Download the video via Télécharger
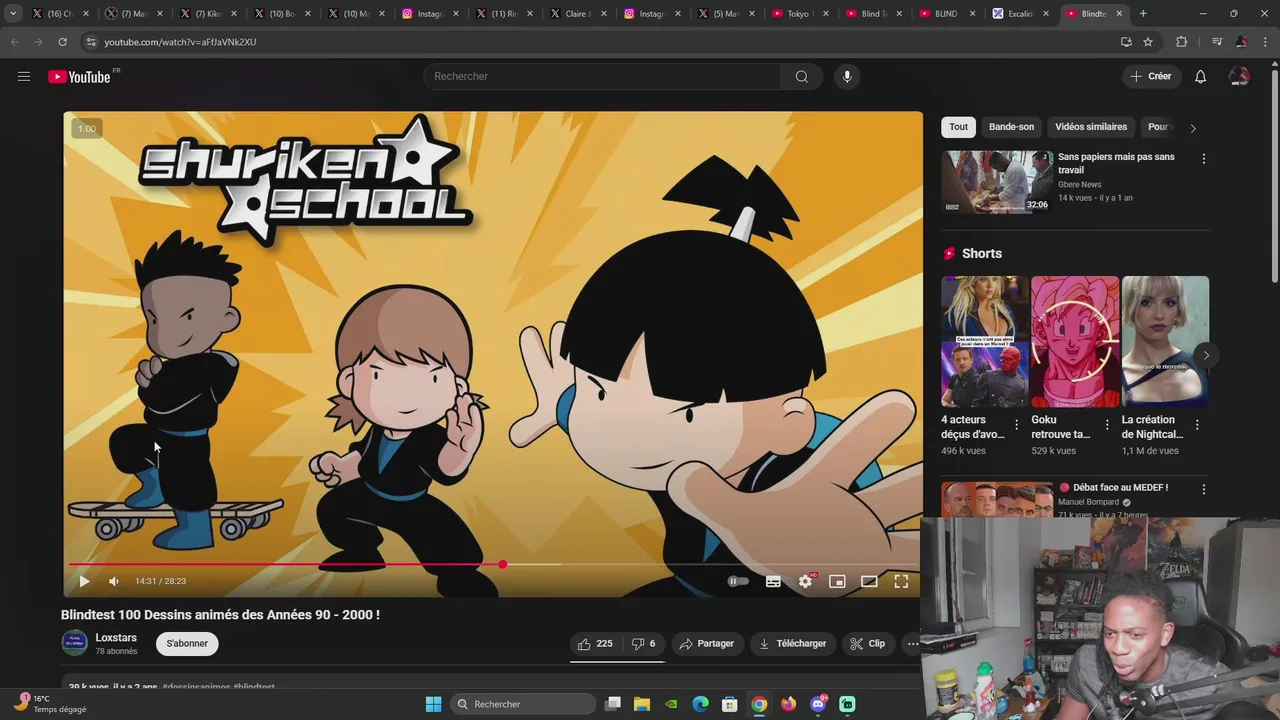The height and width of the screenshot is (720, 1280). (793, 644)
